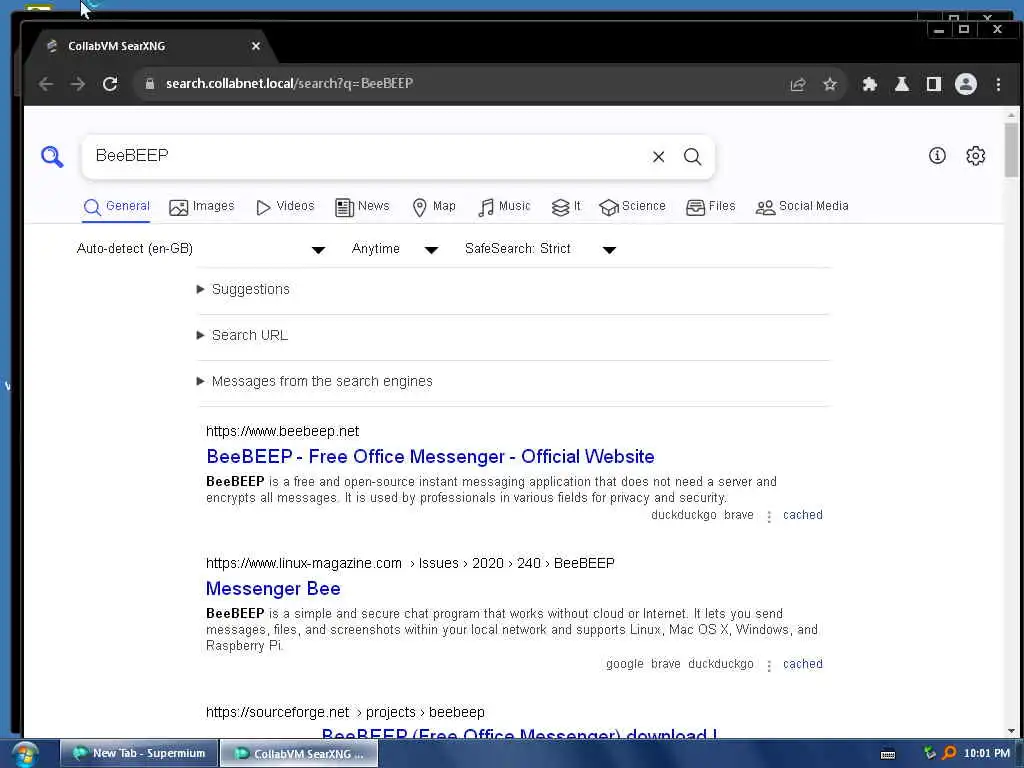
Task: Select the General search tab
Action: (x=116, y=207)
